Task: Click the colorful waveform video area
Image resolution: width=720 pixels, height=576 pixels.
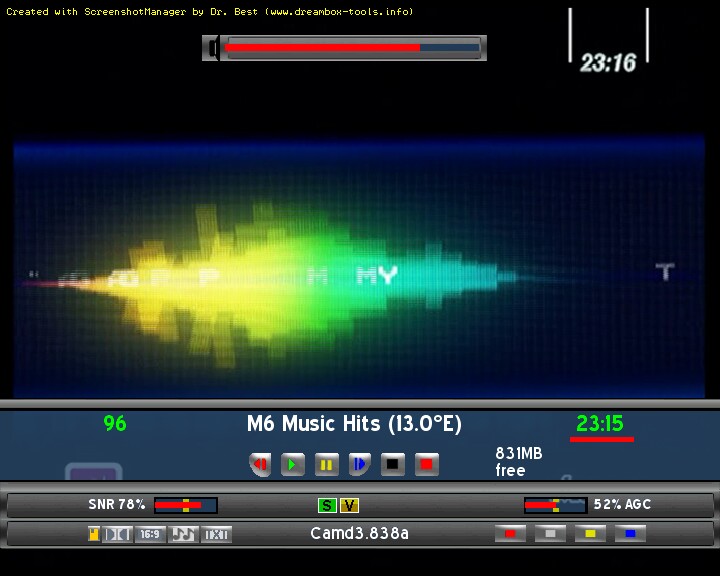Action: pyautogui.click(x=359, y=268)
